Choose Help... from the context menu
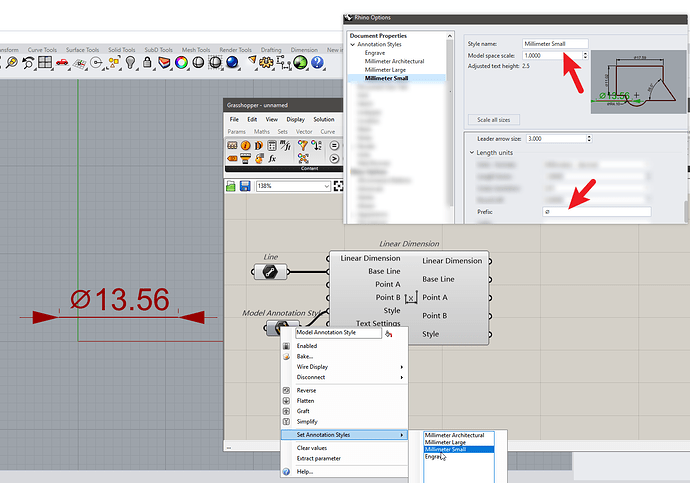The width and height of the screenshot is (690, 483). coord(305,472)
